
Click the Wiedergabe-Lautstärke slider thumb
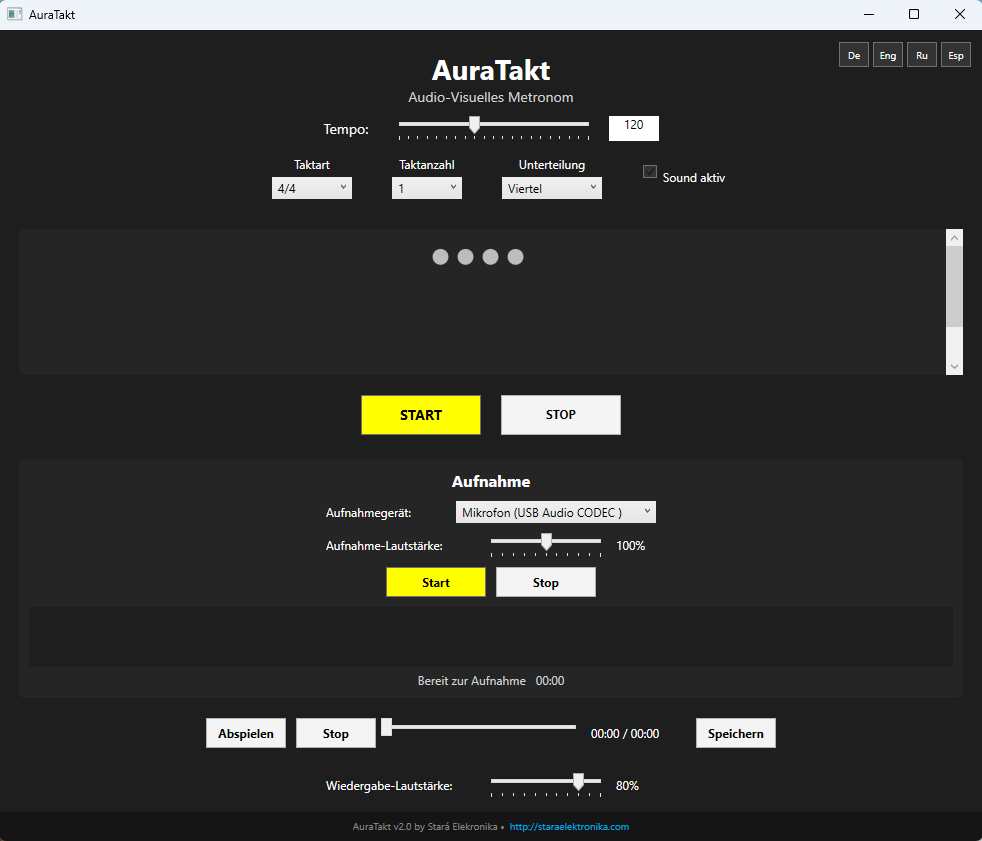coord(578,782)
